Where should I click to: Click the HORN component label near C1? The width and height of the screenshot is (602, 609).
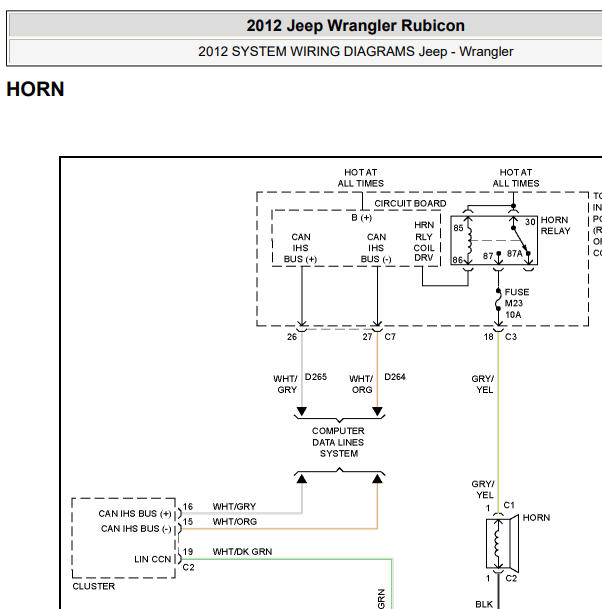tap(536, 517)
